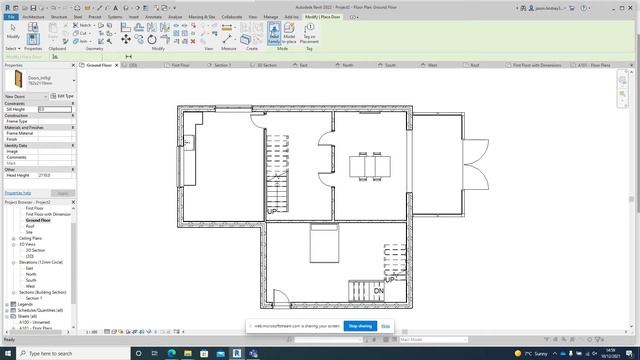The width and height of the screenshot is (640, 360).
Task: Expand the Legends tree node
Action: pyautogui.click(x=7, y=304)
